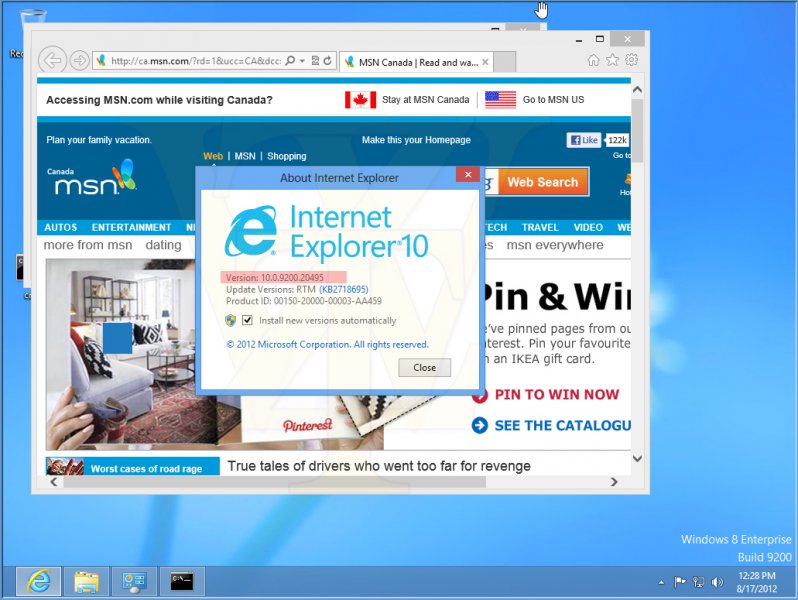
Task: Uncheck Install new versions automatically
Action: 247,321
